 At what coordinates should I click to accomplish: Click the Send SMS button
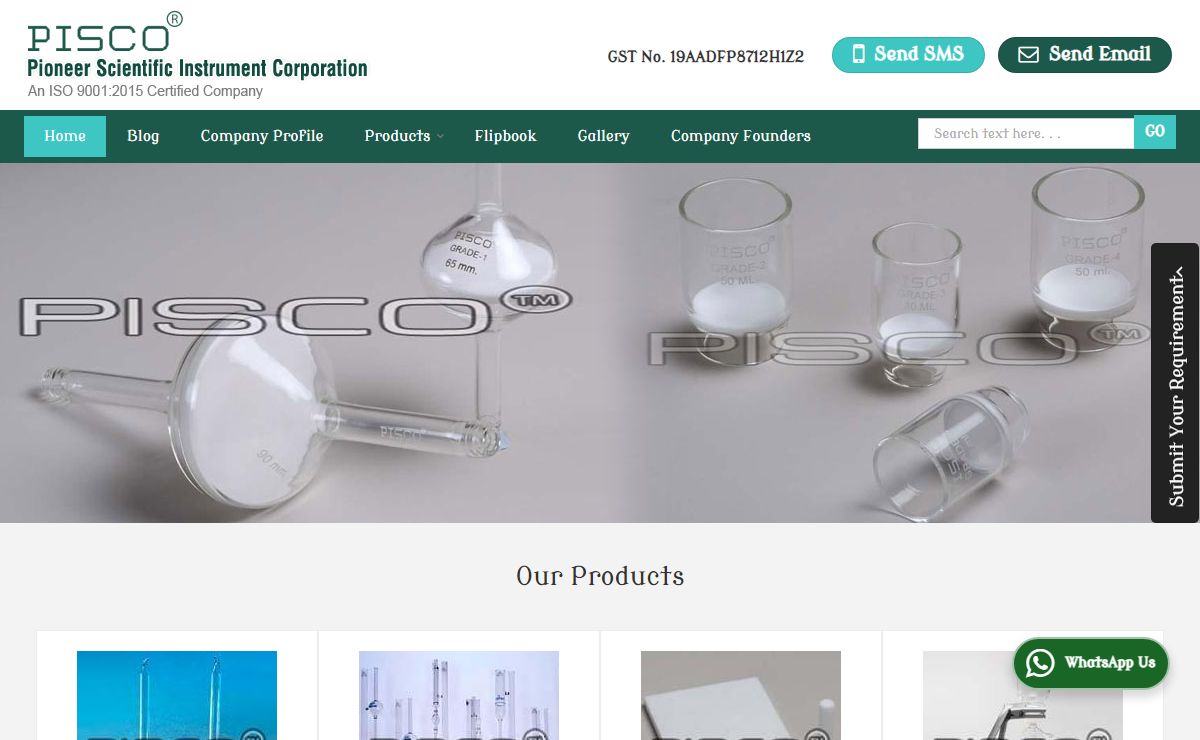tap(908, 55)
